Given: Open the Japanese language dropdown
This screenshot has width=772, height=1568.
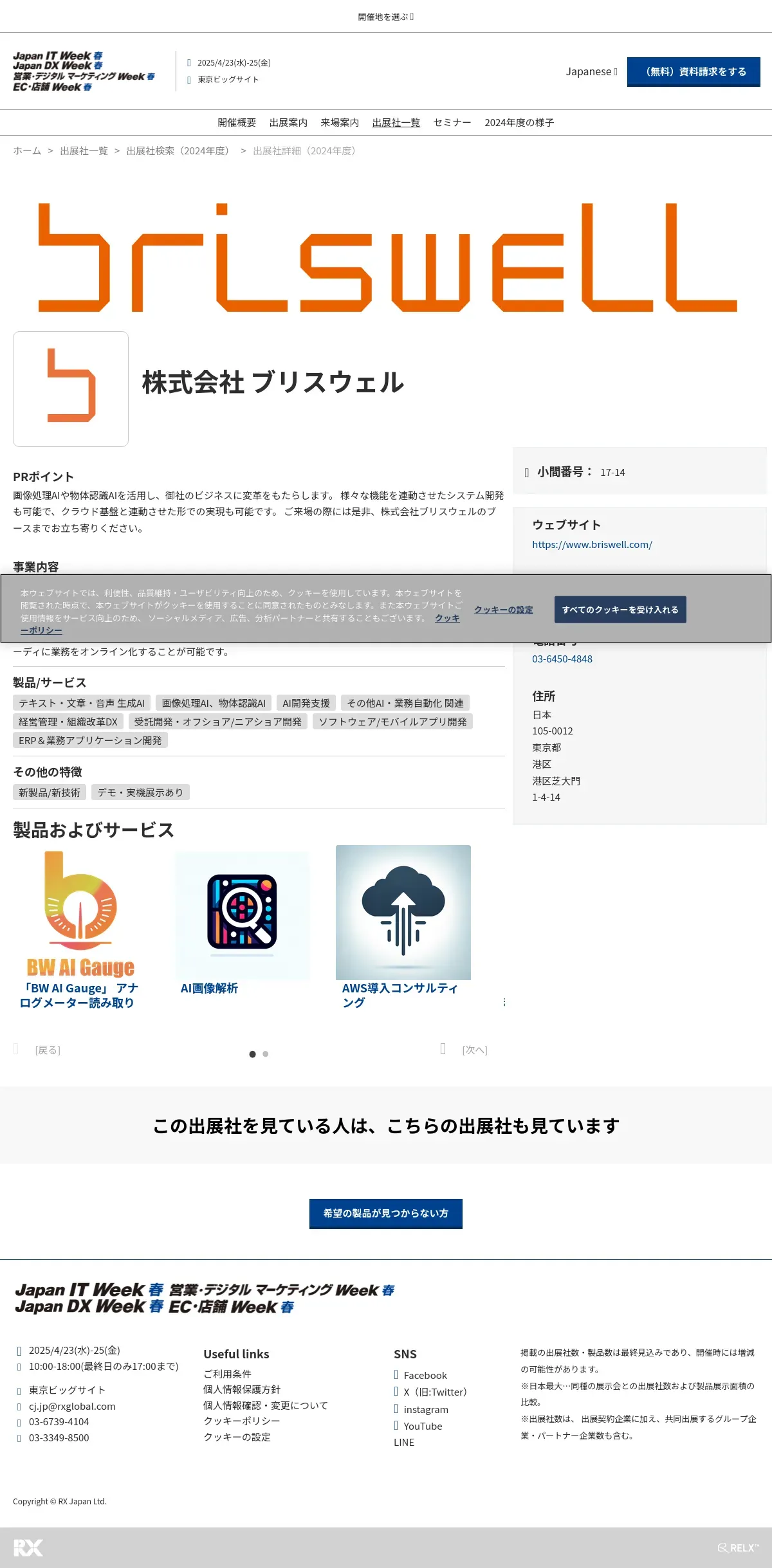Looking at the screenshot, I should click(x=591, y=71).
